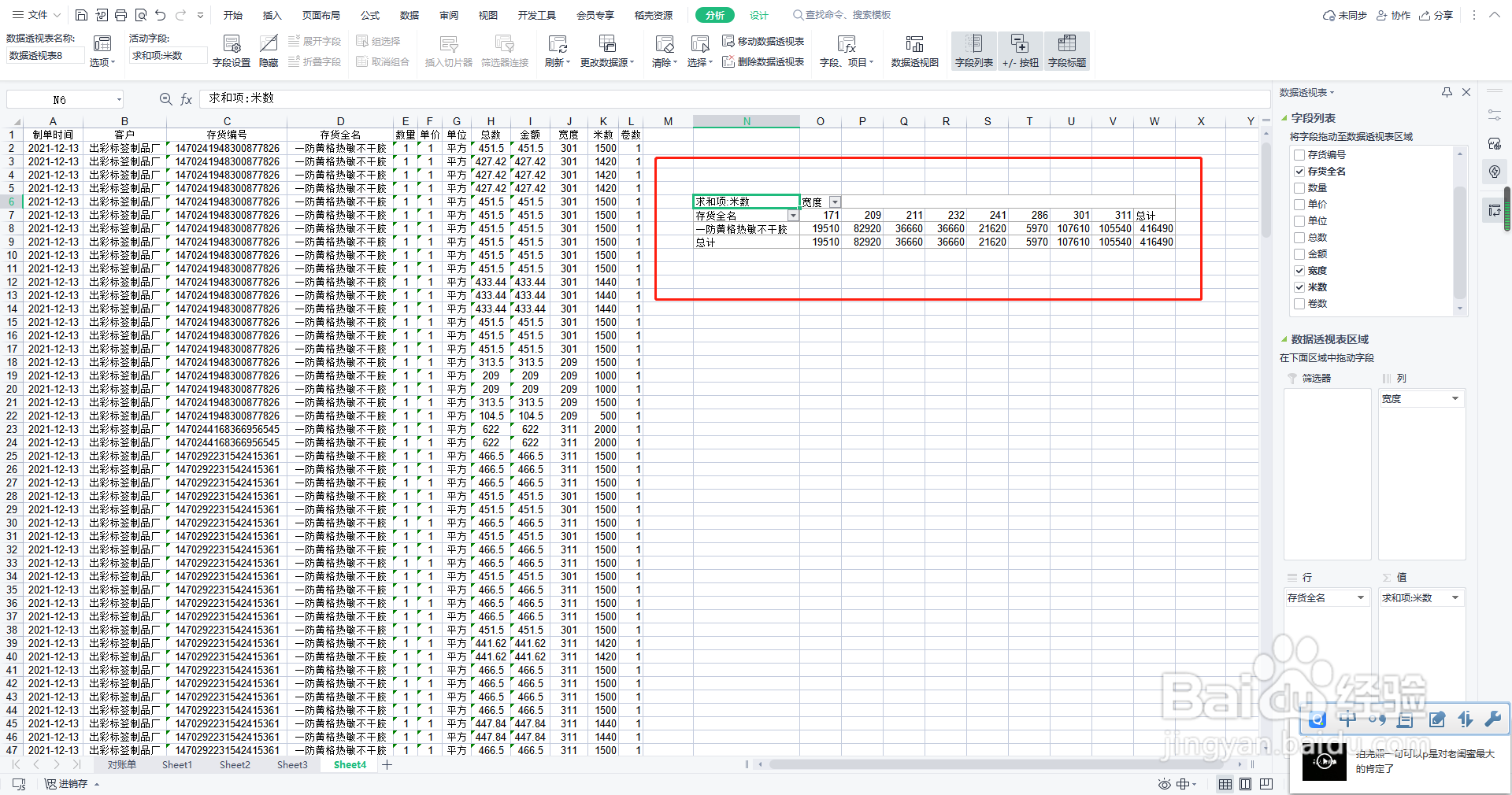Viewport: 1512px width, 795px height.
Task: Open the 宽度 column filter dropdown in pivot
Action: [x=835, y=202]
